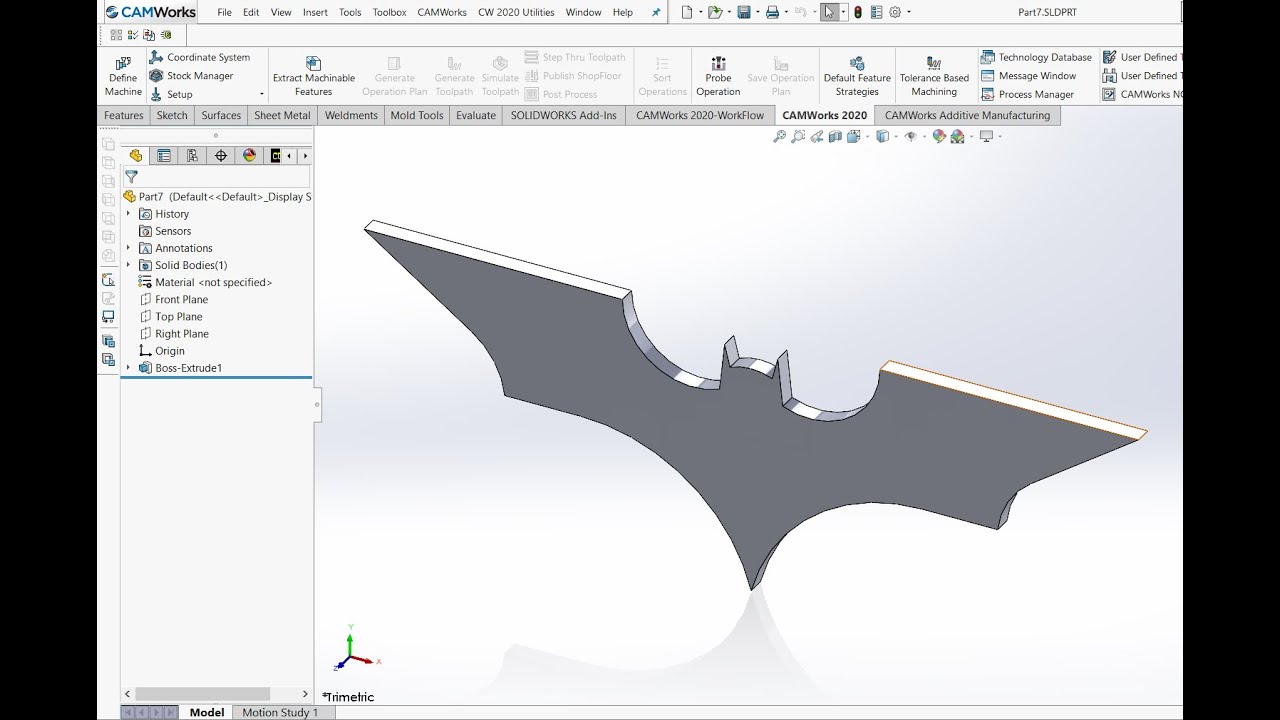Switch to the Sketch tab

[x=172, y=115]
